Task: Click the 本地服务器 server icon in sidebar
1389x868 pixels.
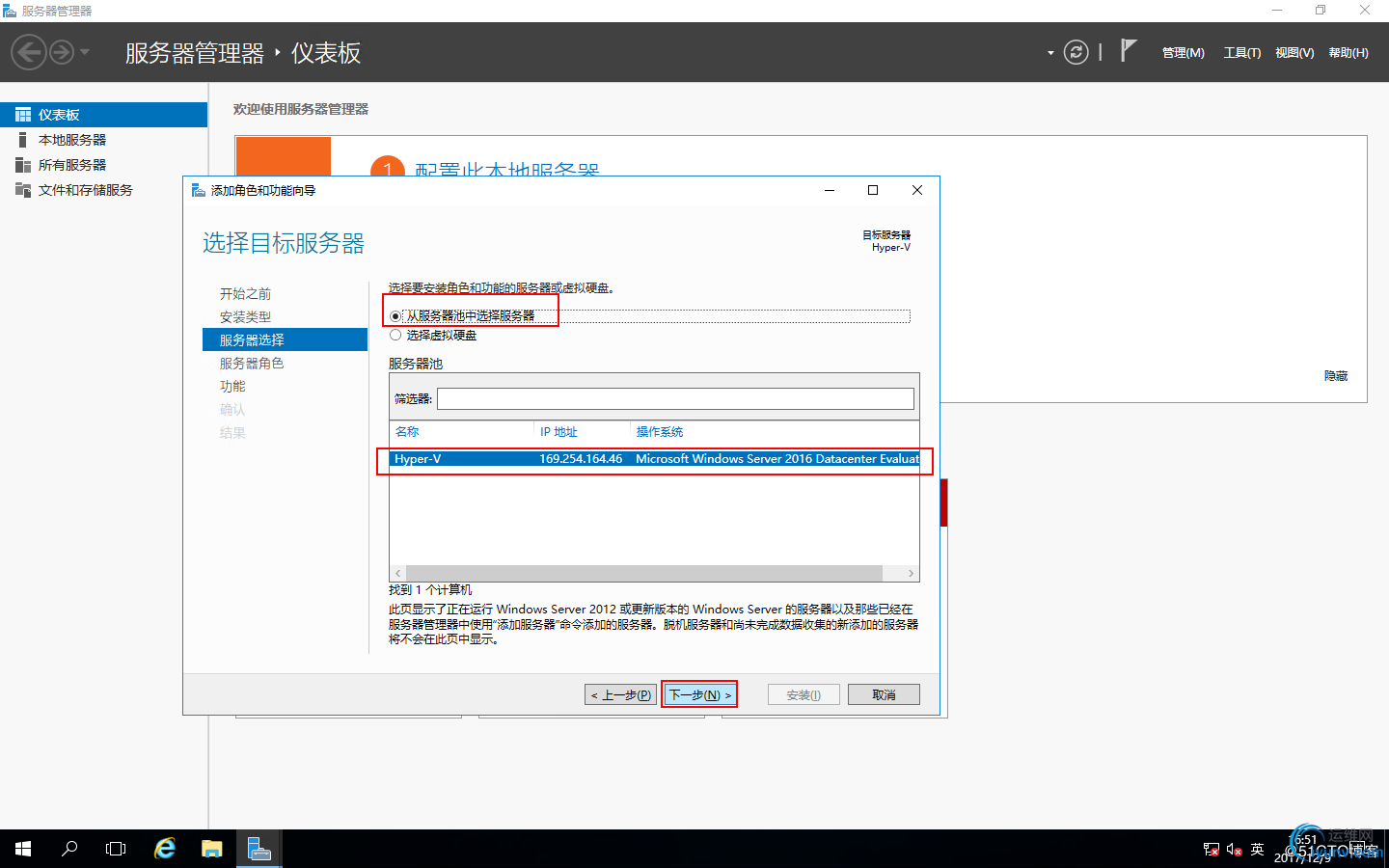Action: (x=23, y=140)
